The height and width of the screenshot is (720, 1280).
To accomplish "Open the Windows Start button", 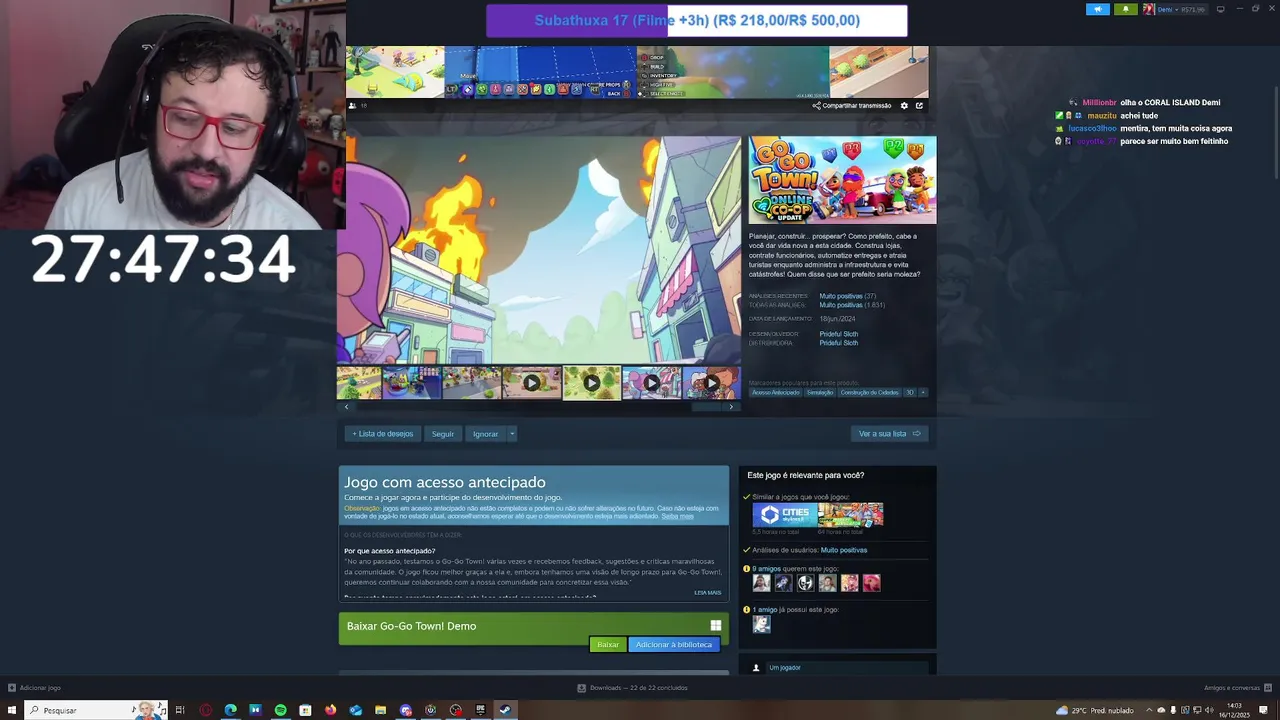I will 12,710.
